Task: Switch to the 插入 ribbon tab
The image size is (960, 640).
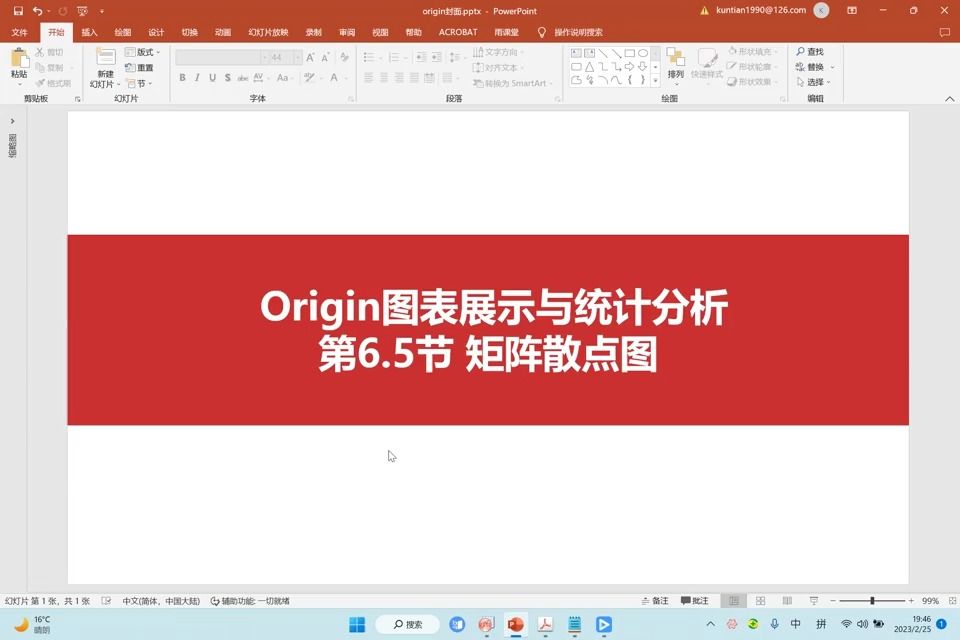Action: pos(88,31)
